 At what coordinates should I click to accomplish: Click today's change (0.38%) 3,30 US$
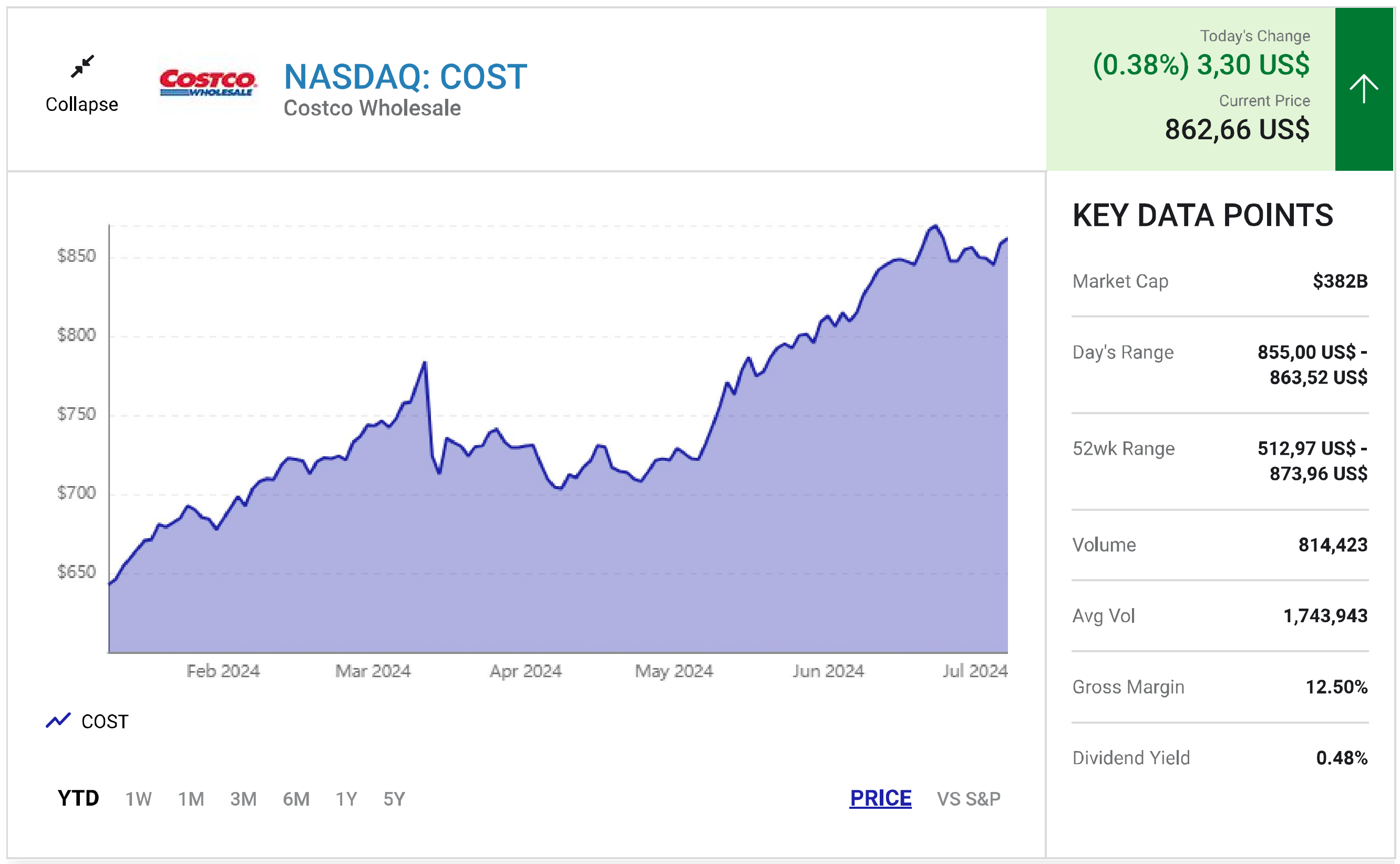pos(1201,65)
